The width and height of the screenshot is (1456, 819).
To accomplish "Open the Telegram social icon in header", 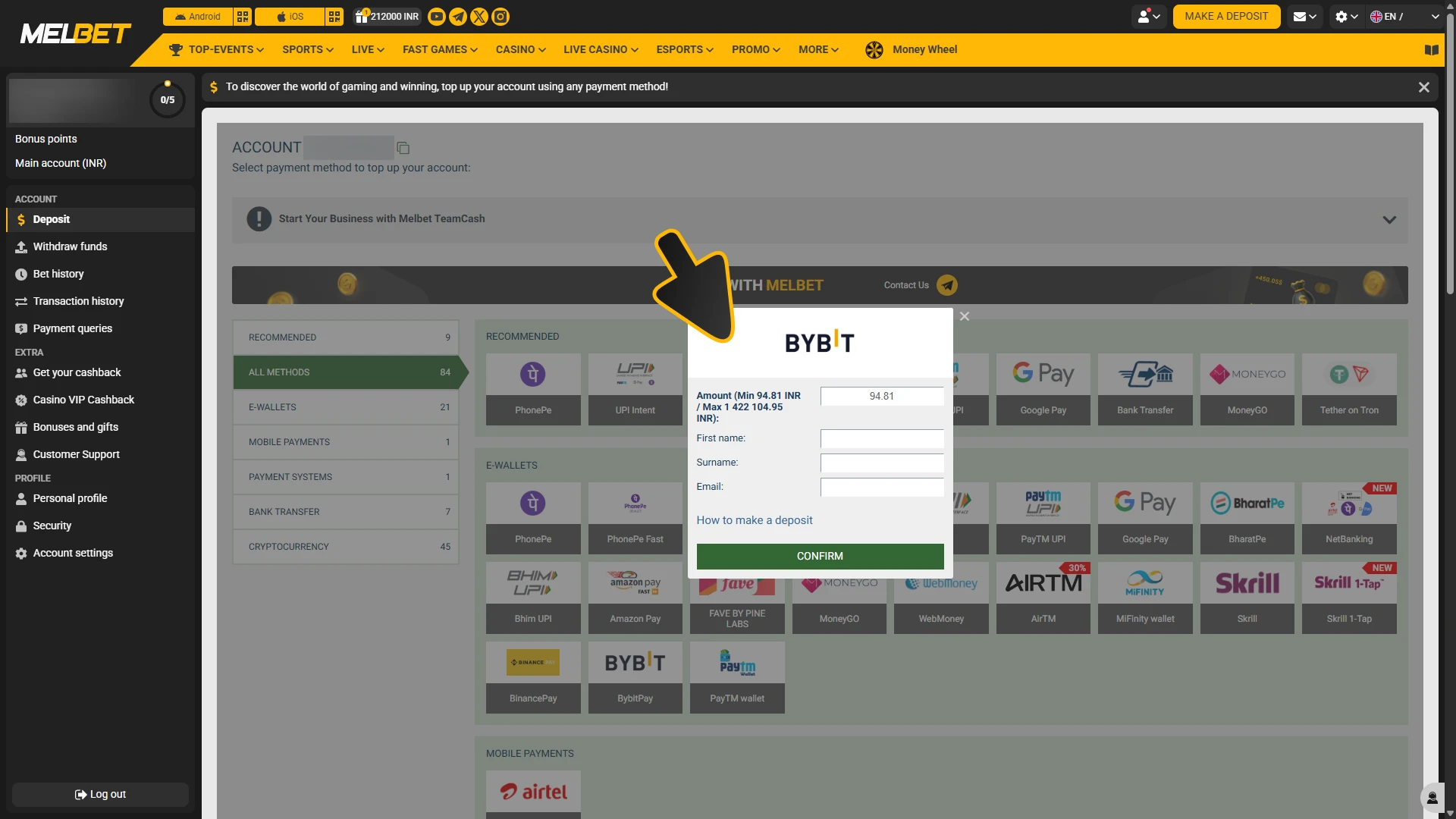I will pos(458,17).
